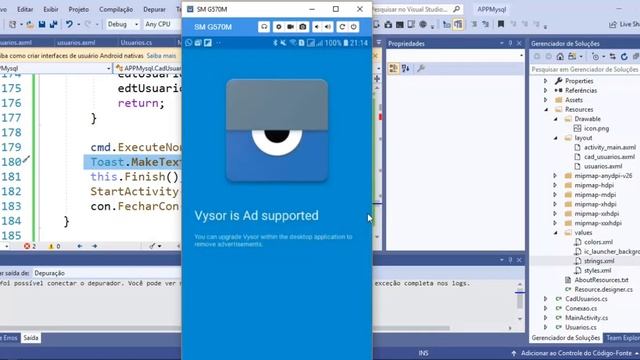
Task: Click the output panel vertical scrollbar
Action: tap(520, 301)
